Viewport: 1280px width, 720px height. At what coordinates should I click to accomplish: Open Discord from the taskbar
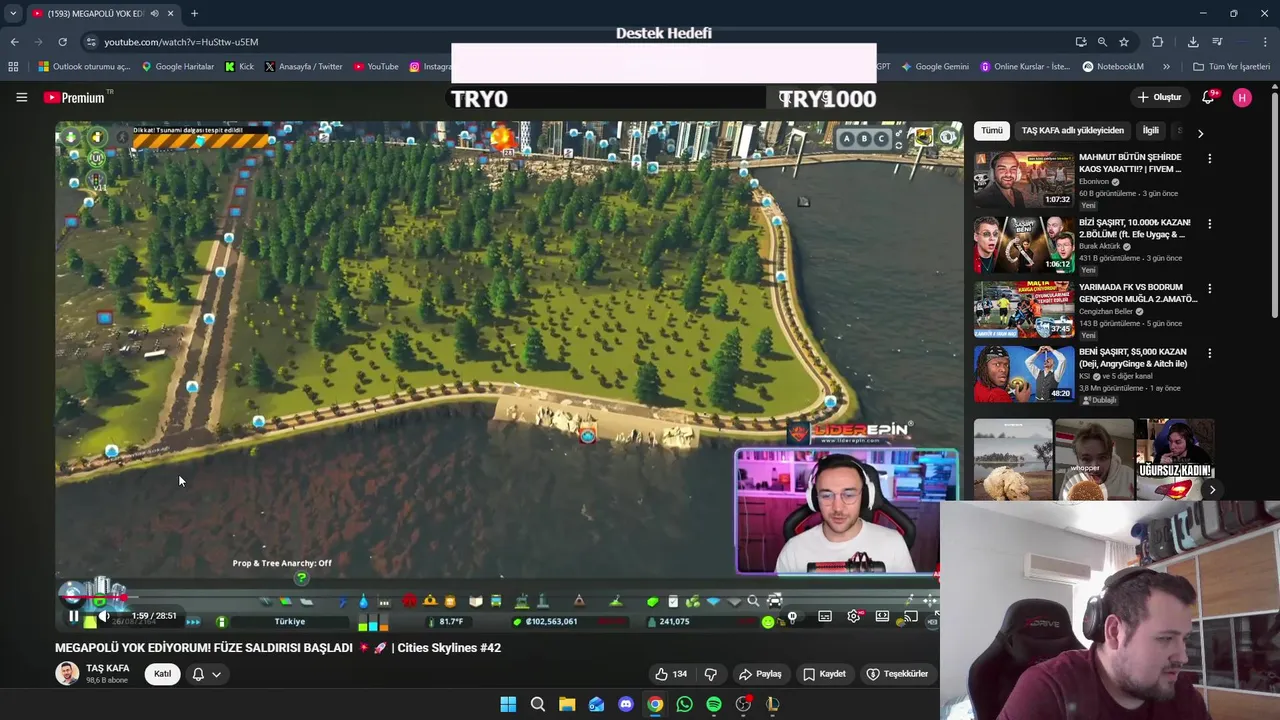click(626, 704)
